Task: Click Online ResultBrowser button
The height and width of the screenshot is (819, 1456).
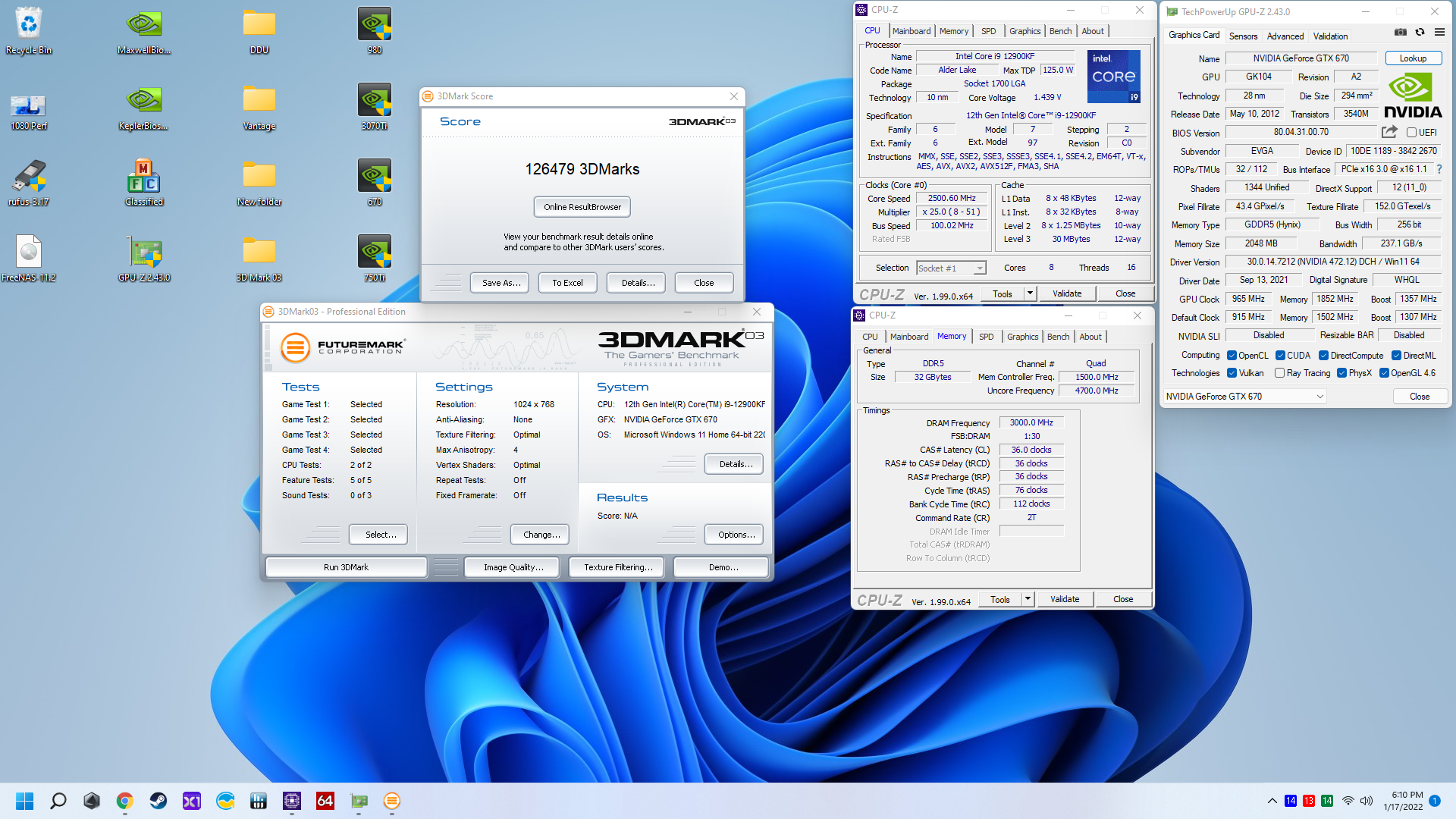Action: [582, 207]
